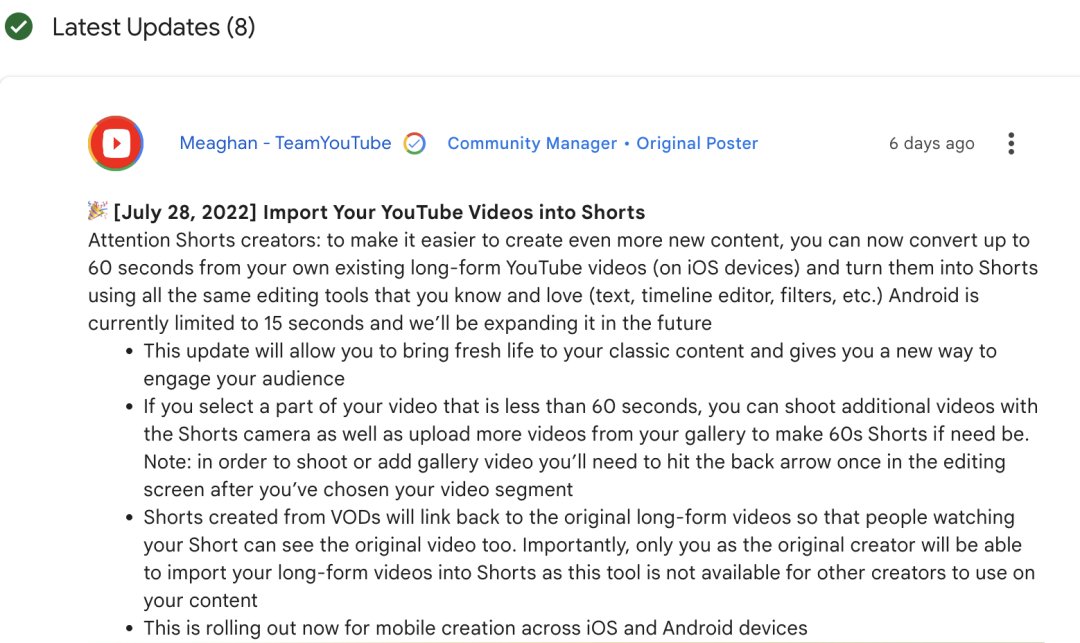Screen dimensions: 1080x643
Task: Click the verified badge next to TeamYouTube
Action: pos(415,144)
